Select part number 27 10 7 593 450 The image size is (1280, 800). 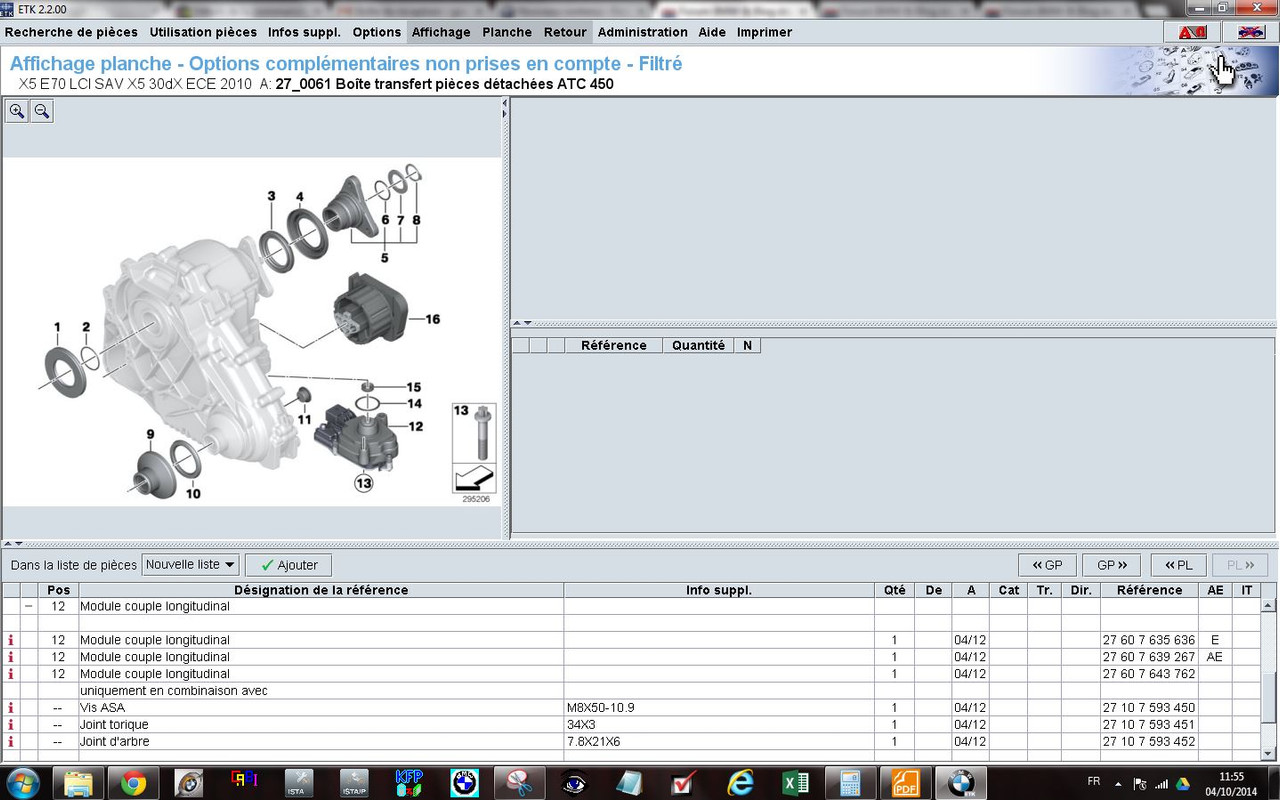coord(1149,708)
